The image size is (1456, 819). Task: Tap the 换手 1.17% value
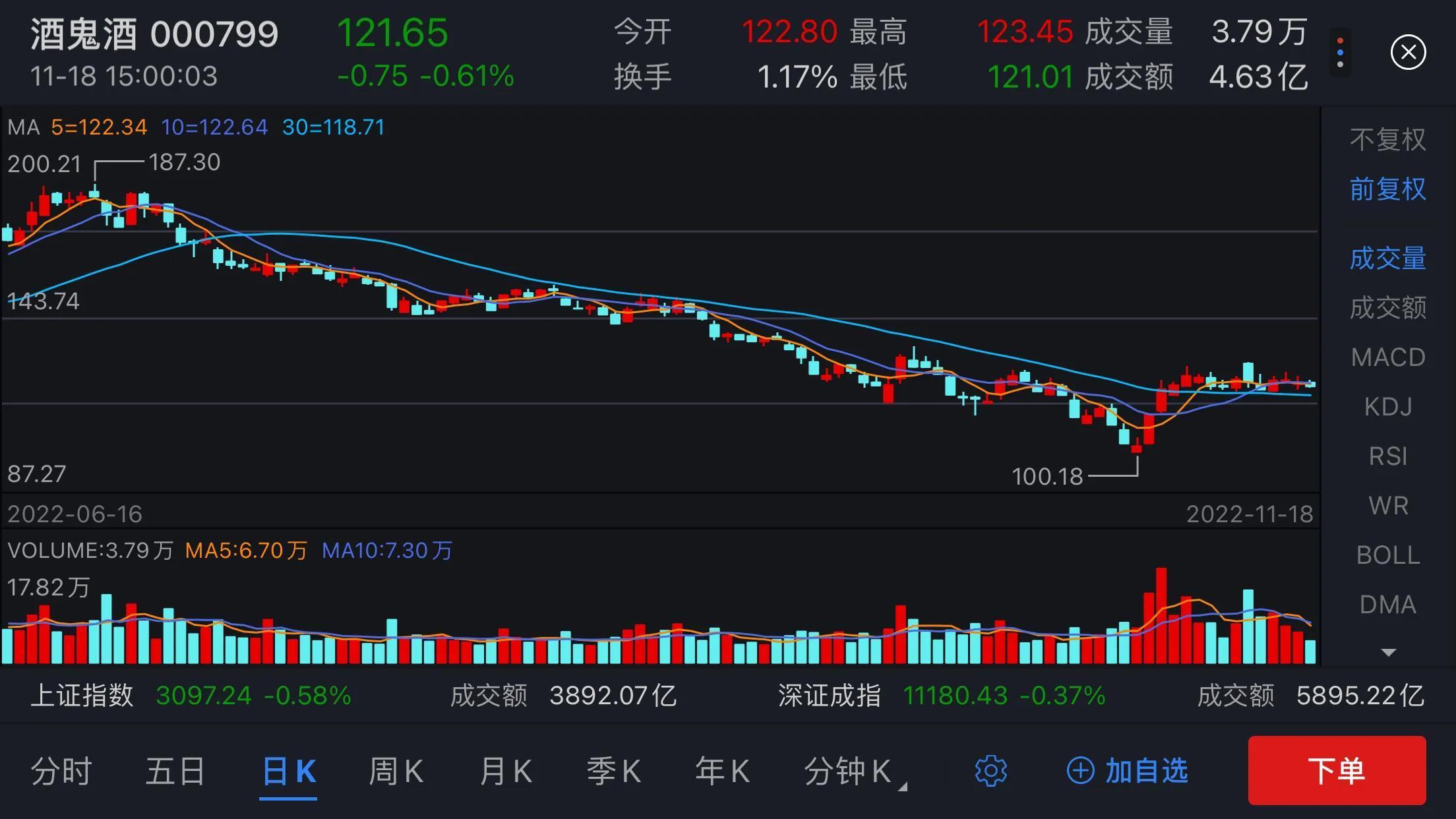797,77
